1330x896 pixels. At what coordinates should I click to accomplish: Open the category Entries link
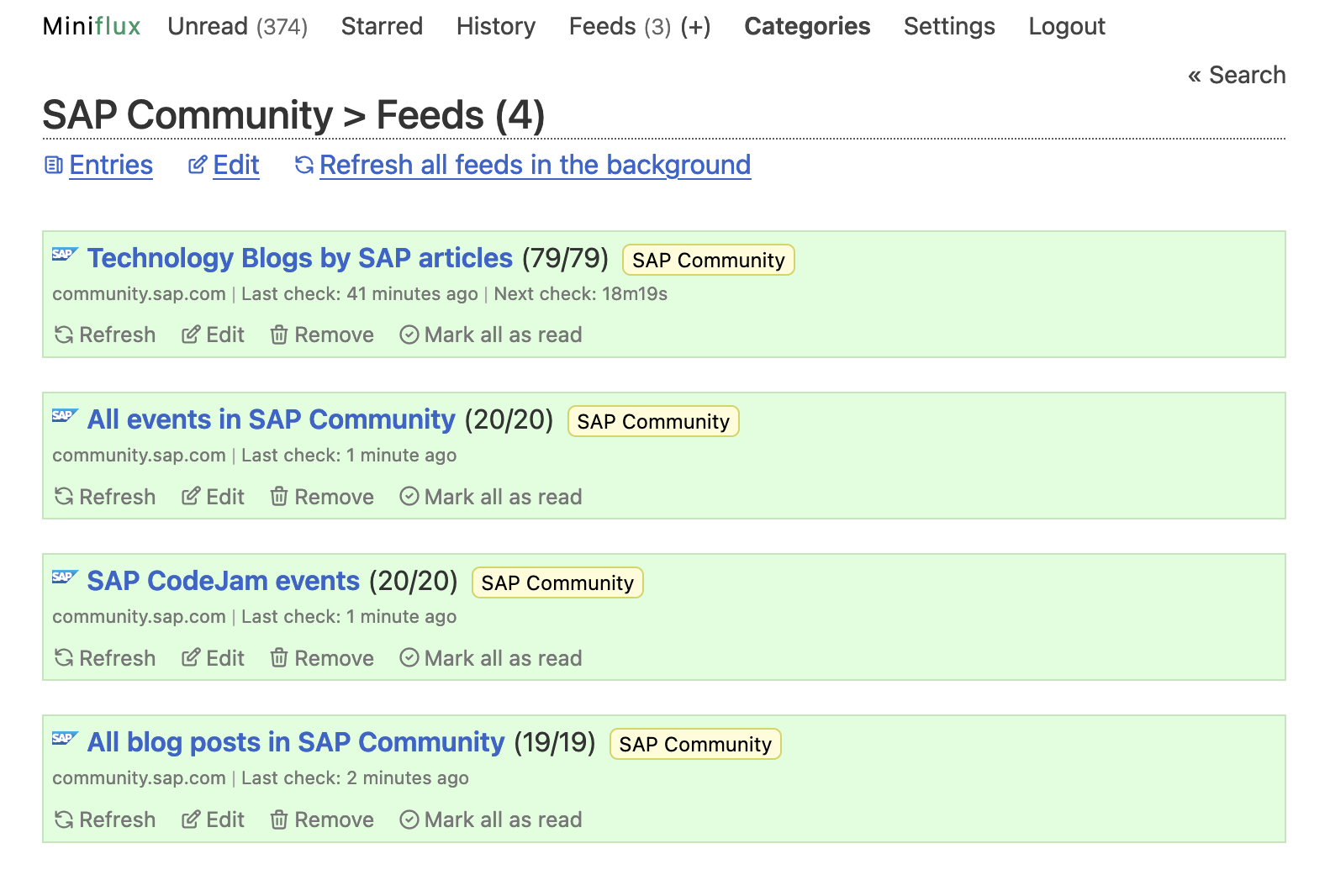click(x=111, y=165)
